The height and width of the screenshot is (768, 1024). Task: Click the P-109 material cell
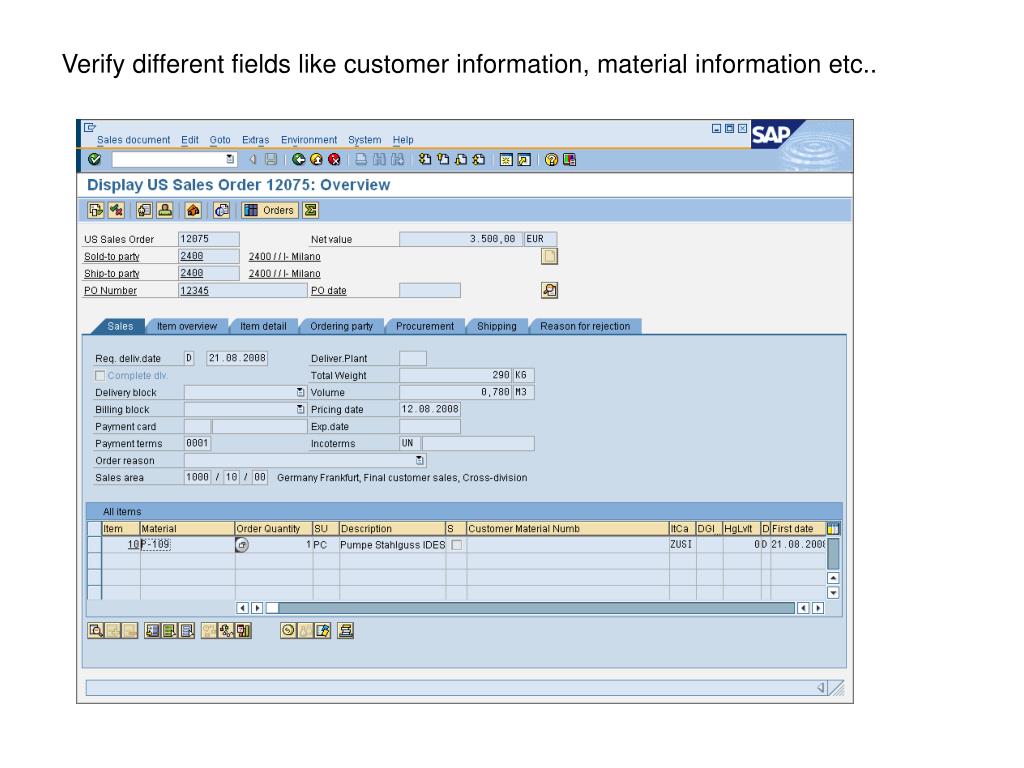point(187,545)
